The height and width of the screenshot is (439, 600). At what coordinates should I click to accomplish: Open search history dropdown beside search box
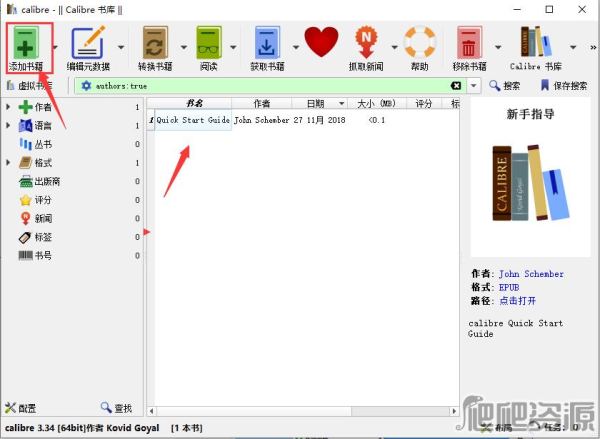[x=475, y=86]
